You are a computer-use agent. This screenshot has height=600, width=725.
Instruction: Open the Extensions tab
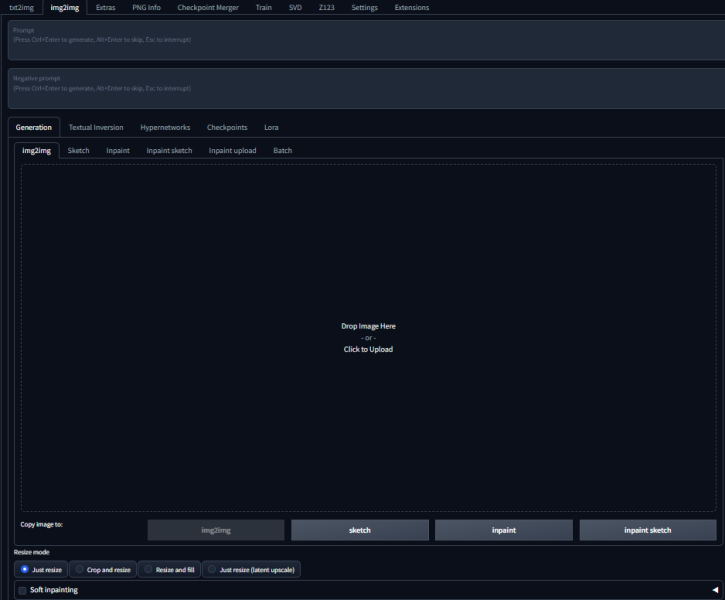(411, 7)
